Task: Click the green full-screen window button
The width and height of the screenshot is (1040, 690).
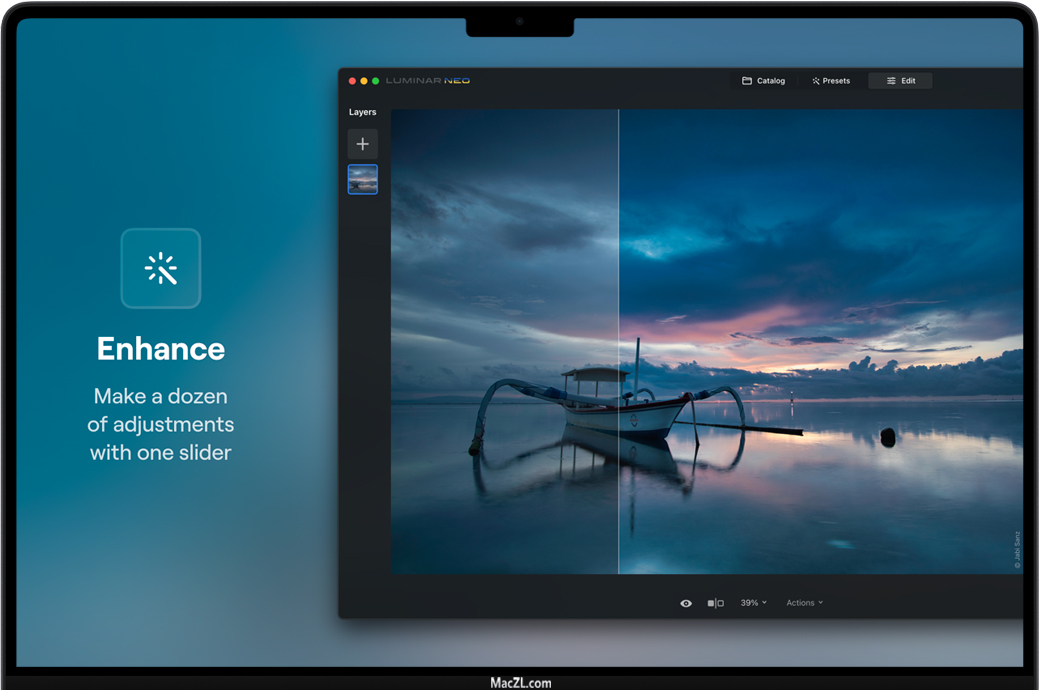Action: [375, 81]
